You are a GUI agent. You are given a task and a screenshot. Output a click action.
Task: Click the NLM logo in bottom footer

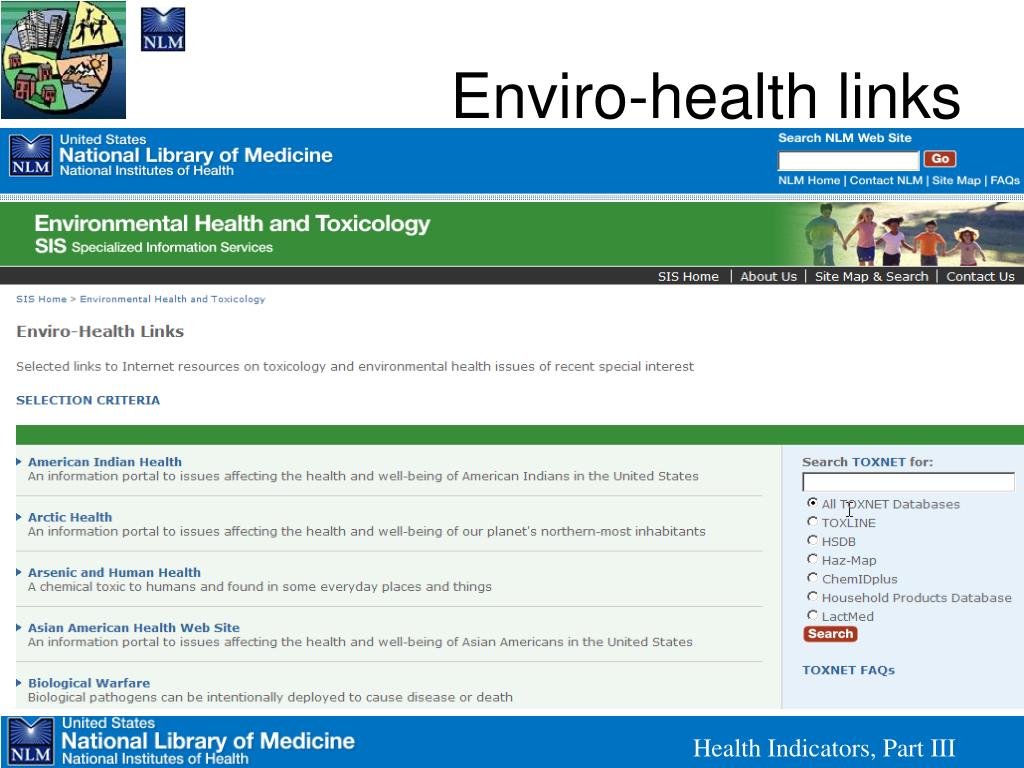tap(31, 741)
